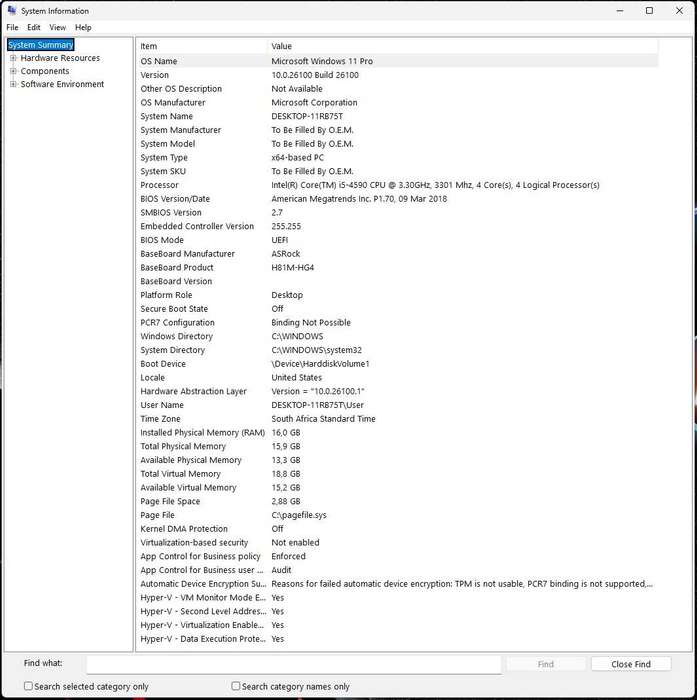Click value 10.0.26100 Build 26100
The image size is (697, 700).
[x=315, y=75]
